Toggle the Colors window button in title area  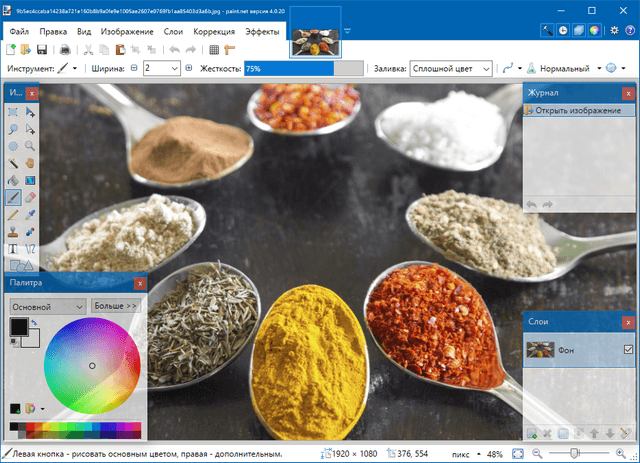(594, 32)
